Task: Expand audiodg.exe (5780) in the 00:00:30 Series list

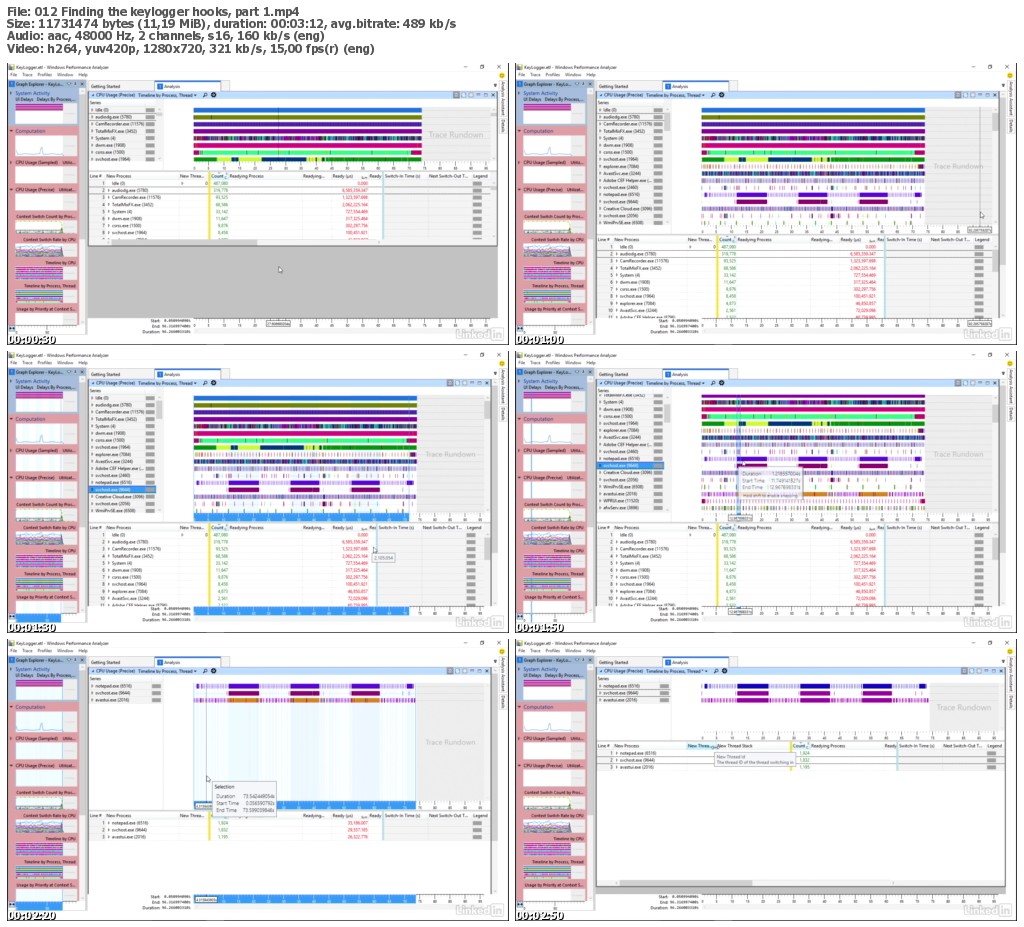Action: [x=92, y=117]
